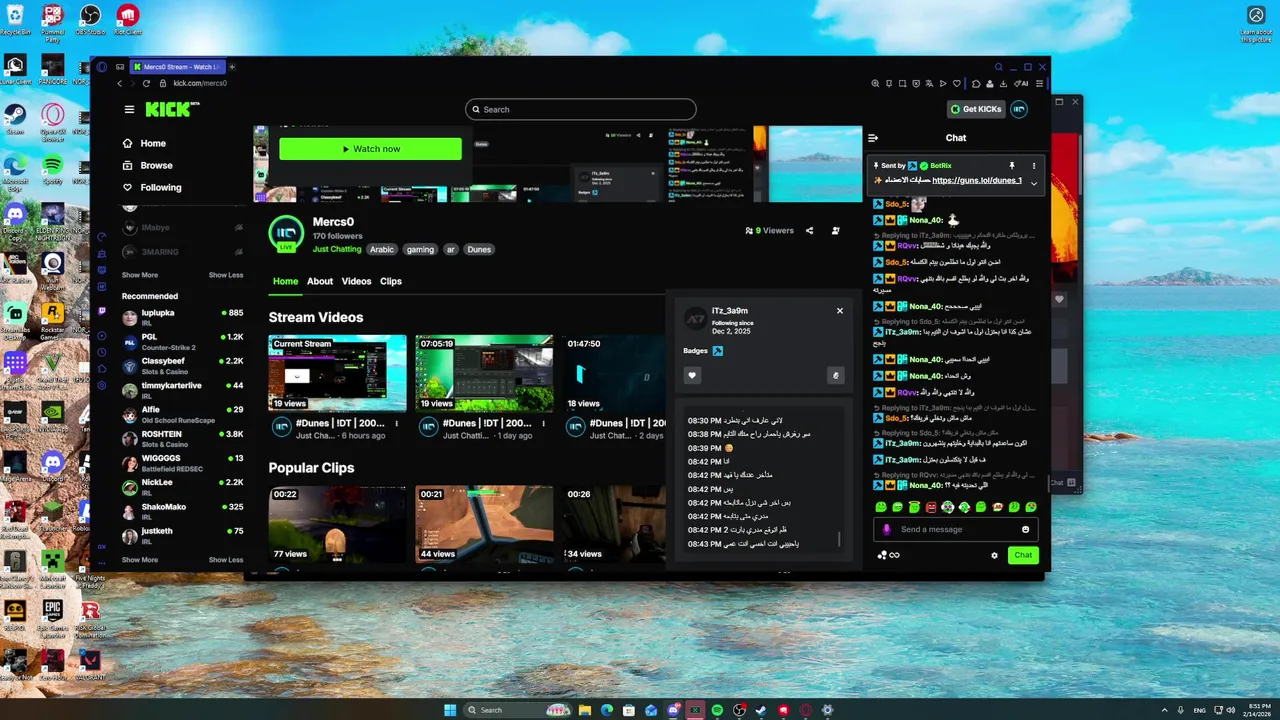This screenshot has width=1280, height=720.
Task: Click Show Less under Recommended list
Action: 226,560
